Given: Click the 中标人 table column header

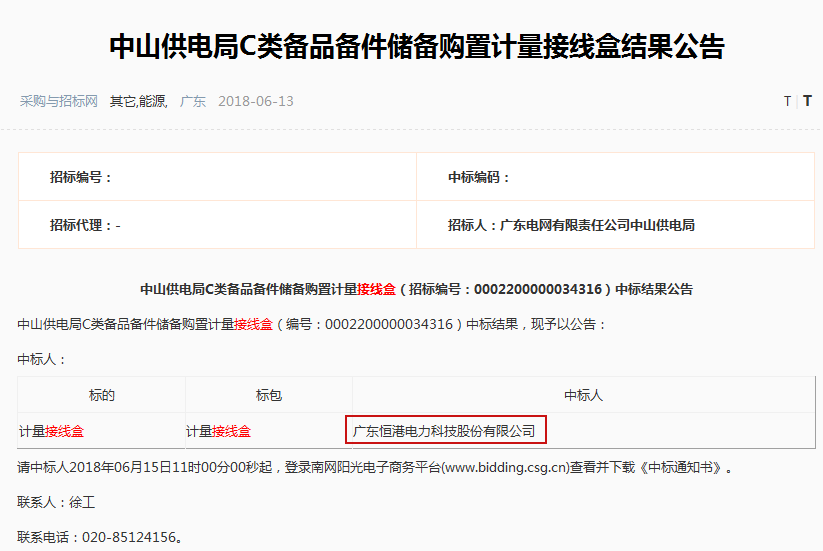Looking at the screenshot, I should 583,395.
